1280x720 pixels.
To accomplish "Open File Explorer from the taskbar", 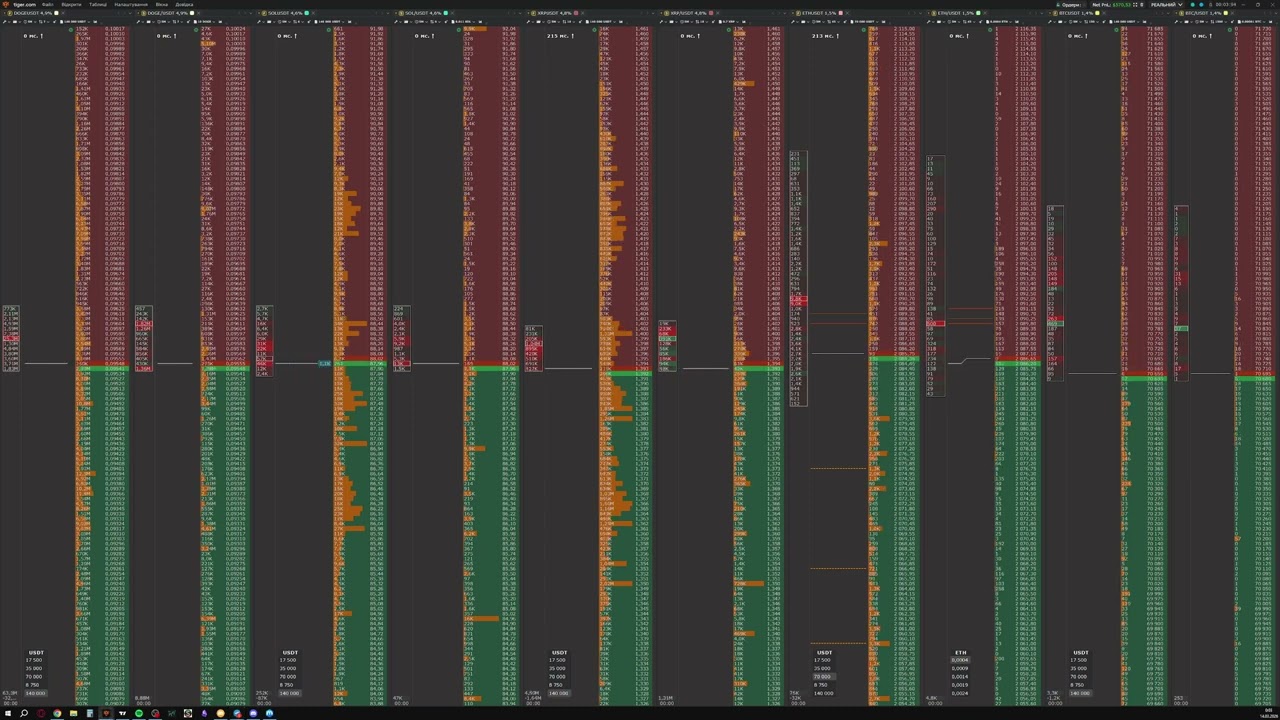I will coord(73,713).
